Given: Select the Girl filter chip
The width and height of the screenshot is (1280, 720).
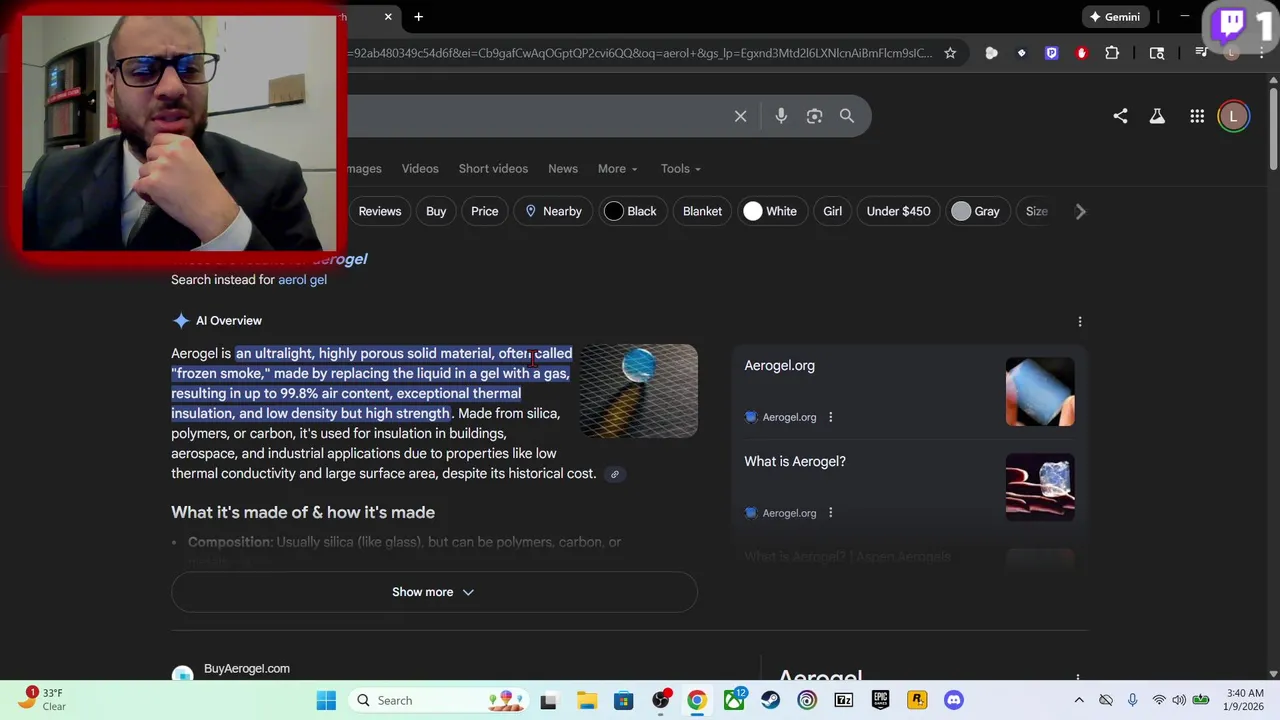Looking at the screenshot, I should click(832, 211).
